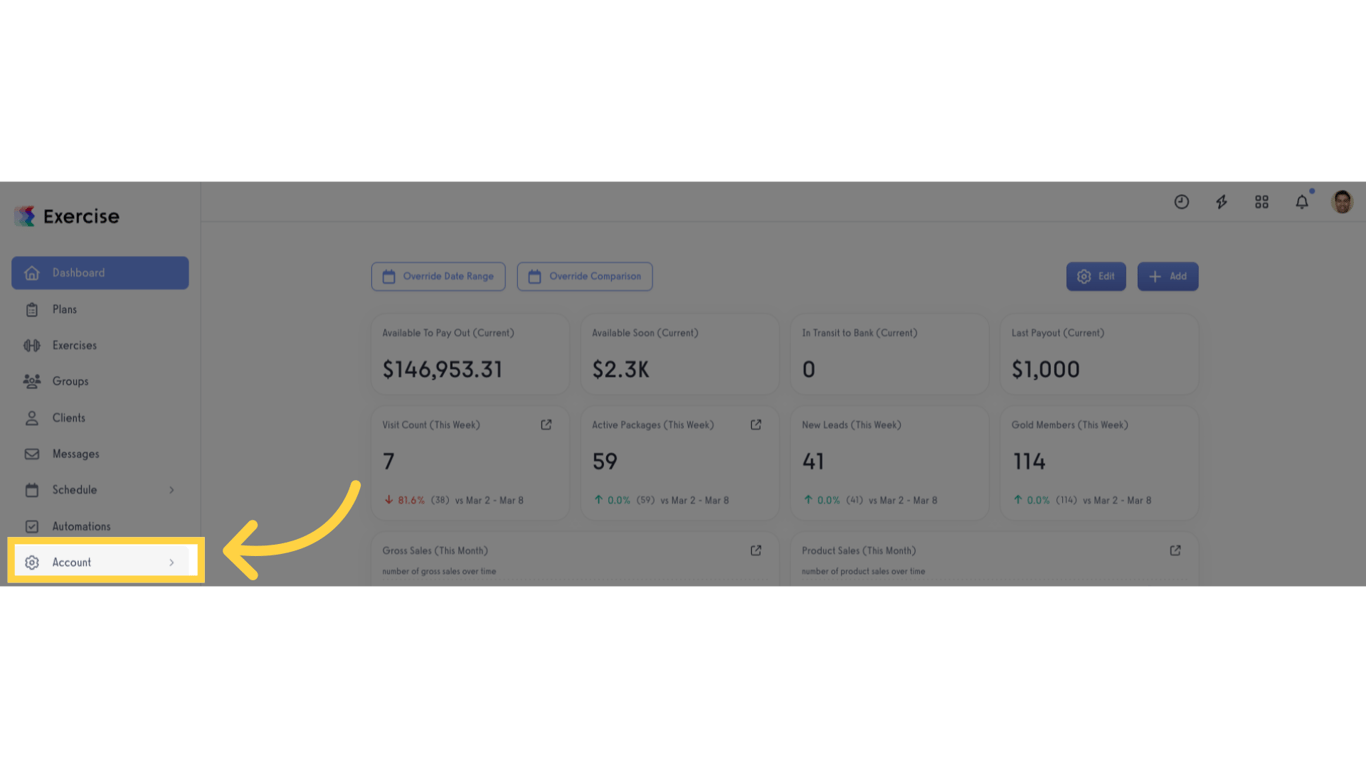Open the clock history icon in top bar

(x=1181, y=202)
